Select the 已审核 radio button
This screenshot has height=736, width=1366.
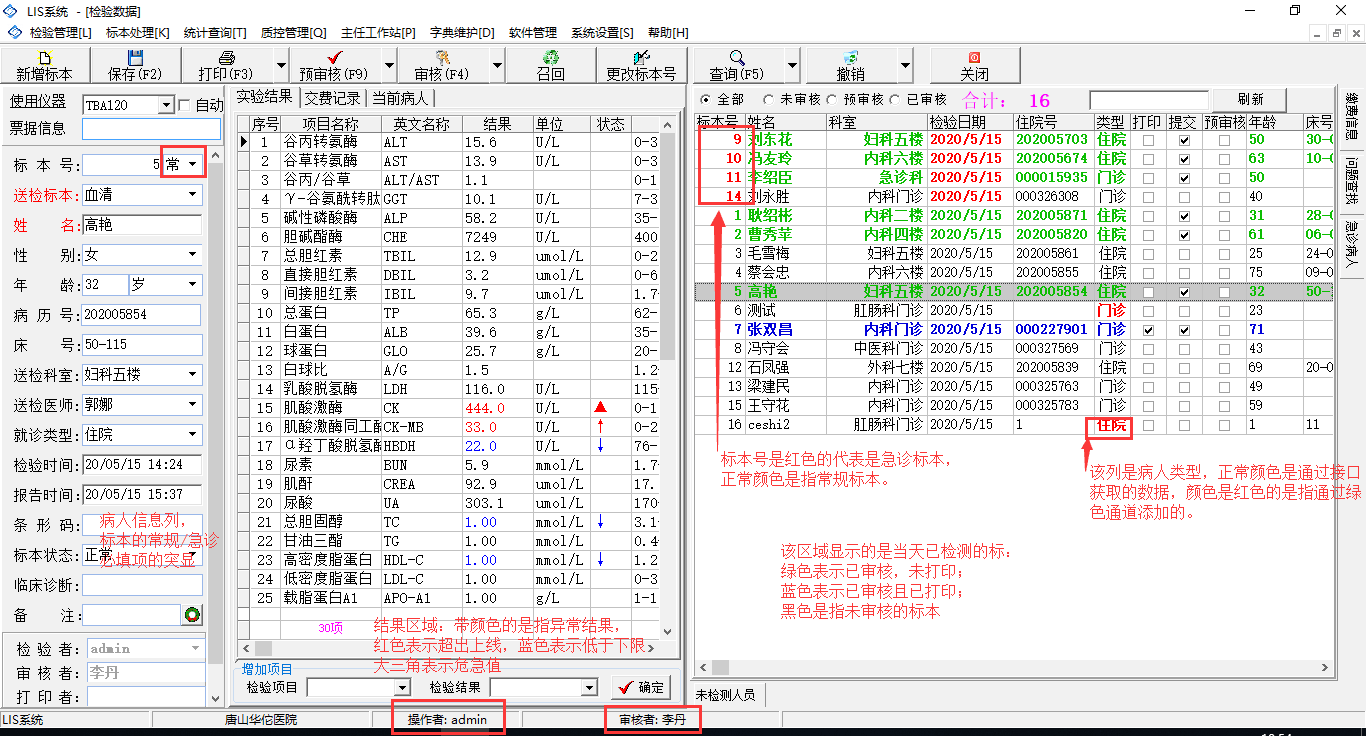(x=893, y=100)
